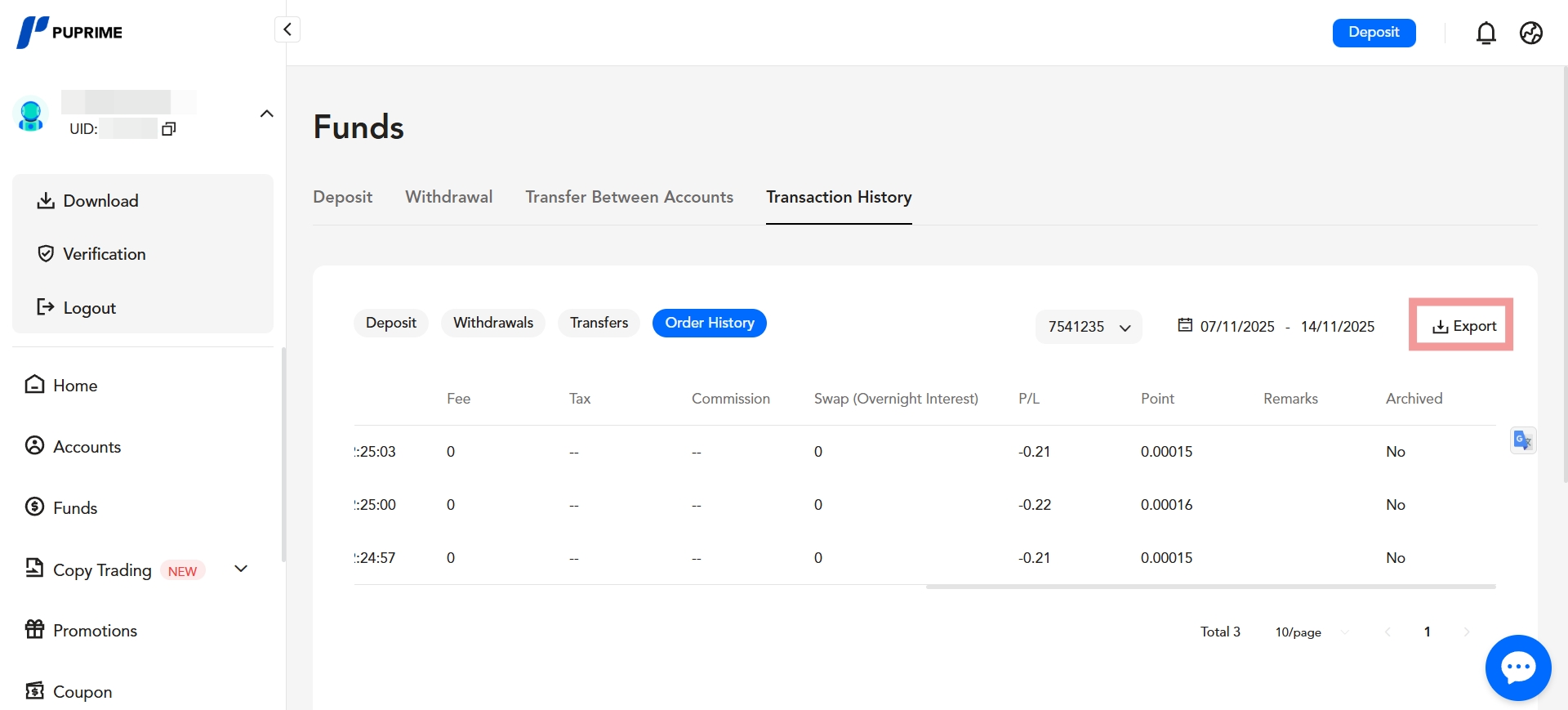Copy UID using the copy icon
The height and width of the screenshot is (710, 1568).
pyautogui.click(x=169, y=129)
